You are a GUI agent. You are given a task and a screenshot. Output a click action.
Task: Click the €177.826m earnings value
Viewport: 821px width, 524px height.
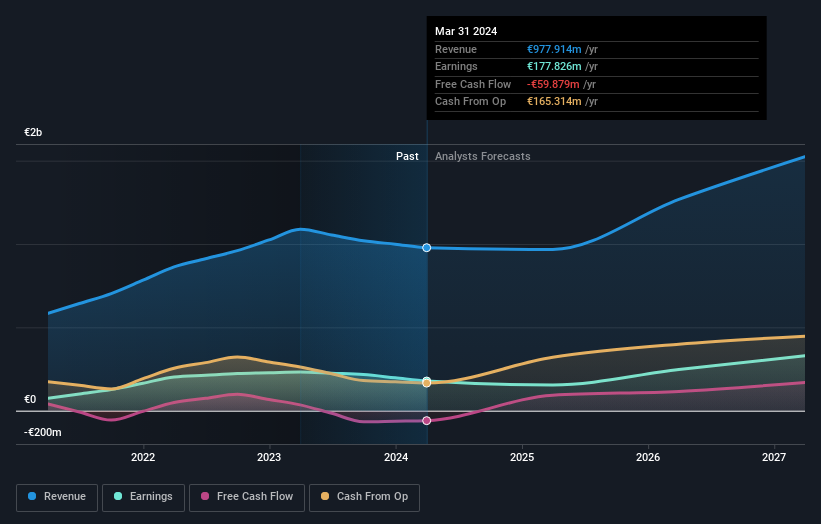pos(554,66)
